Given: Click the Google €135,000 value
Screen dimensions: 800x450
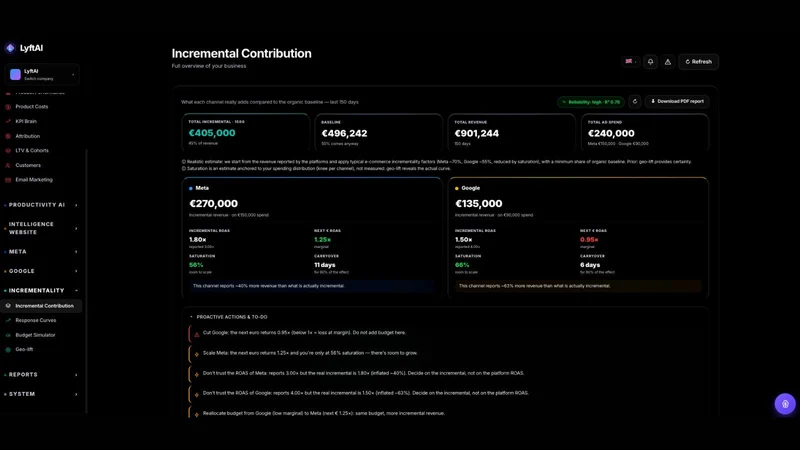Looking at the screenshot, I should coord(479,204).
